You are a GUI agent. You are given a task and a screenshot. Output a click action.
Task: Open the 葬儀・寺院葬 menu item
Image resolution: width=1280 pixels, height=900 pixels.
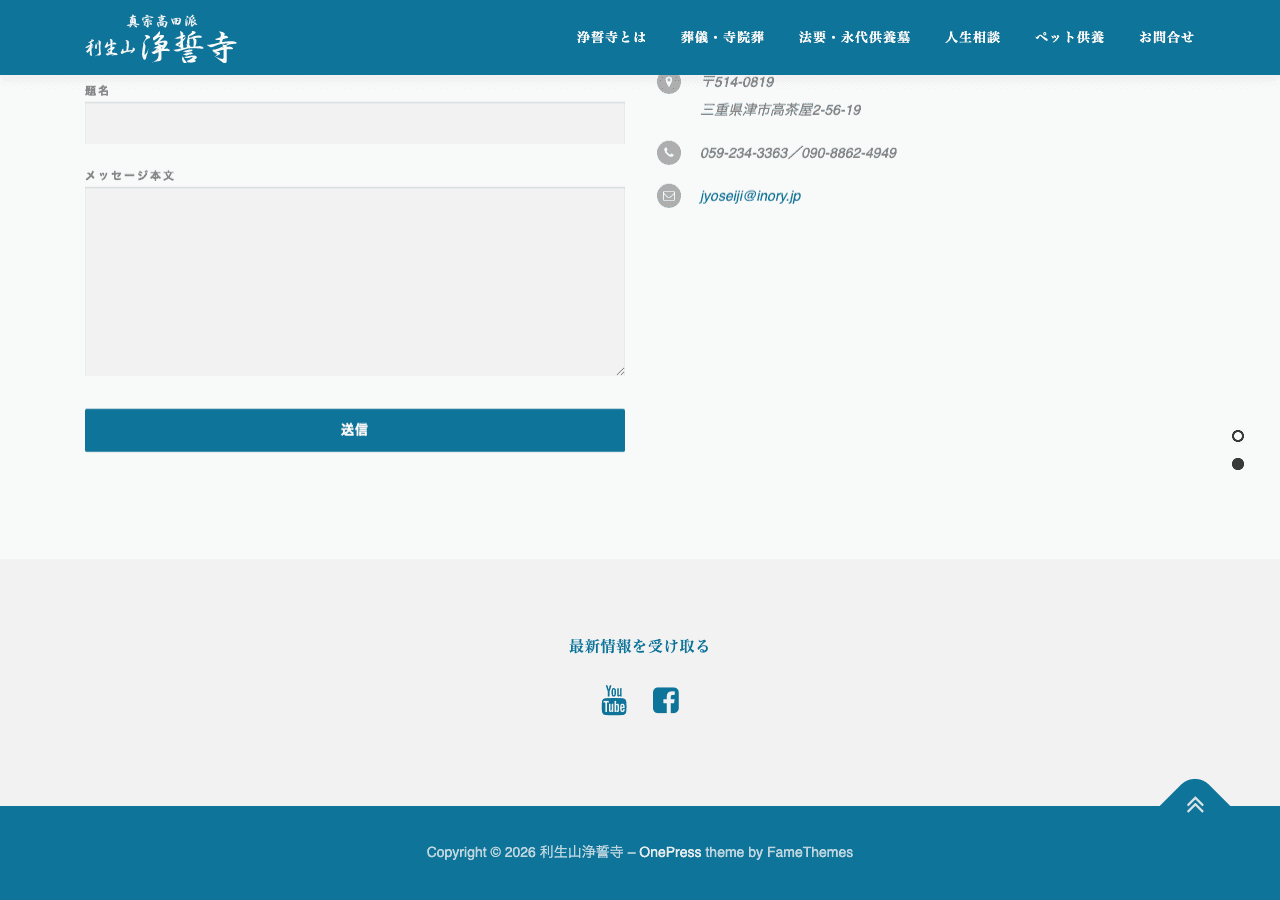[x=723, y=37]
